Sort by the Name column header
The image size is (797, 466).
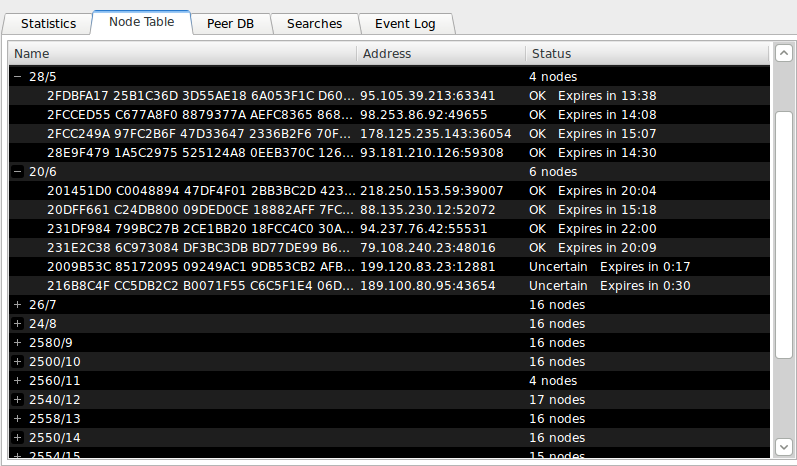click(x=182, y=54)
